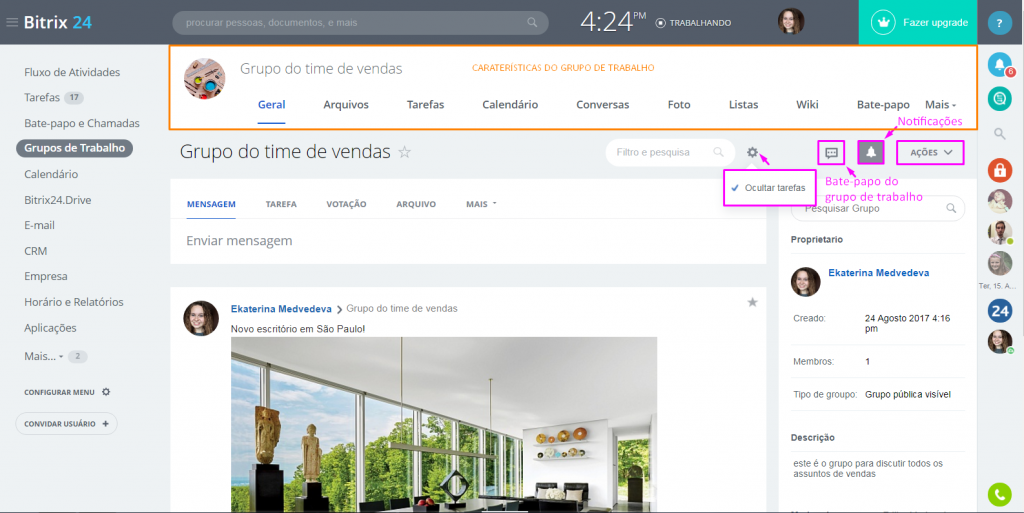The image size is (1024, 513).
Task: Click the group notifications bell button
Action: tap(871, 153)
